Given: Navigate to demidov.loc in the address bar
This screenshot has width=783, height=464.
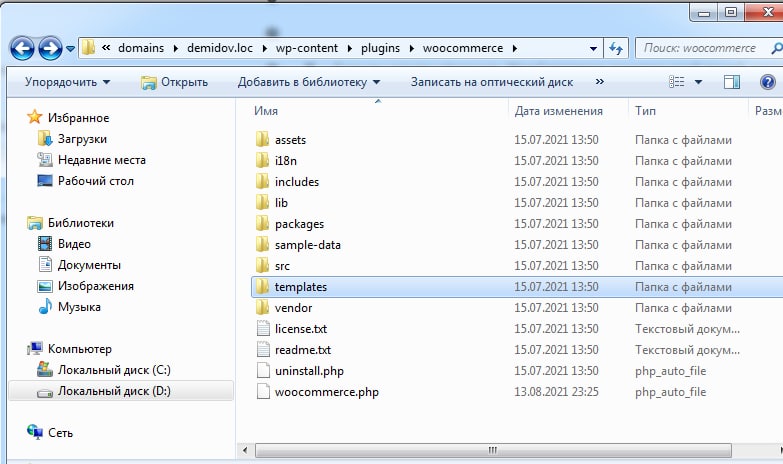Looking at the screenshot, I should [220, 48].
